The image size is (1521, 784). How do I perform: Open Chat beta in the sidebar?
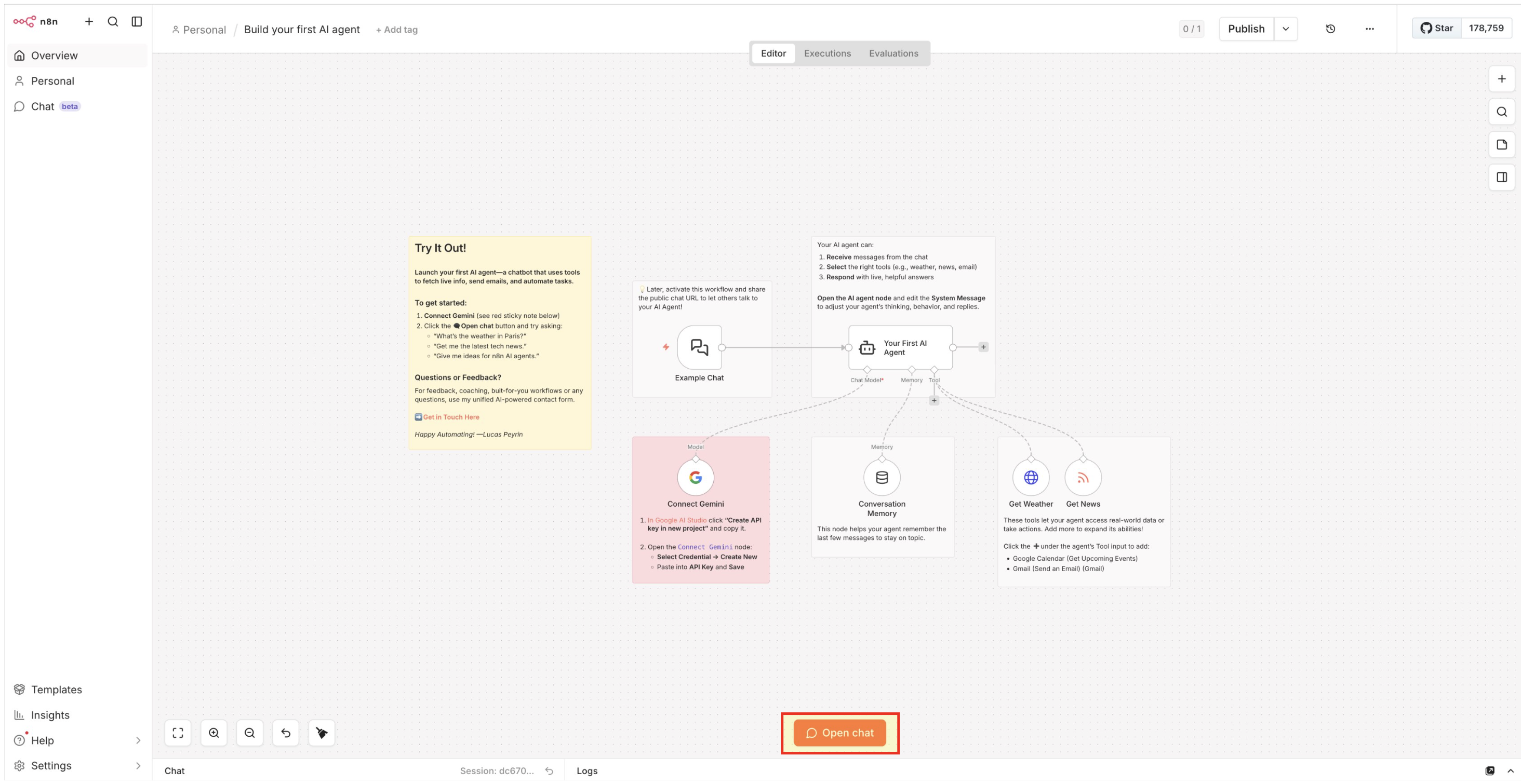click(x=77, y=106)
